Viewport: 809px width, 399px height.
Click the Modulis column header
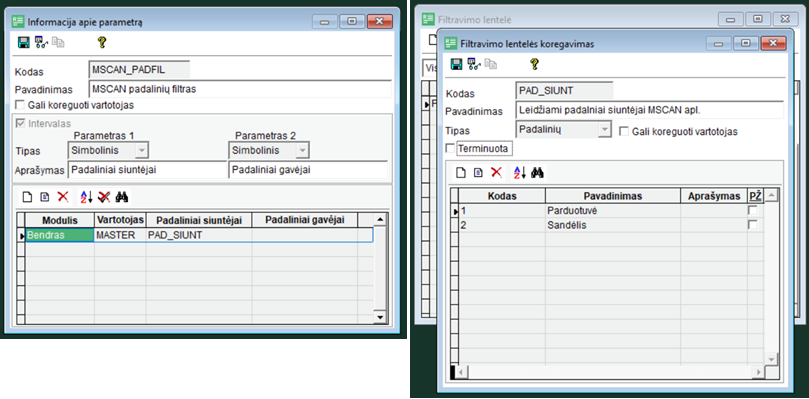click(x=60, y=220)
